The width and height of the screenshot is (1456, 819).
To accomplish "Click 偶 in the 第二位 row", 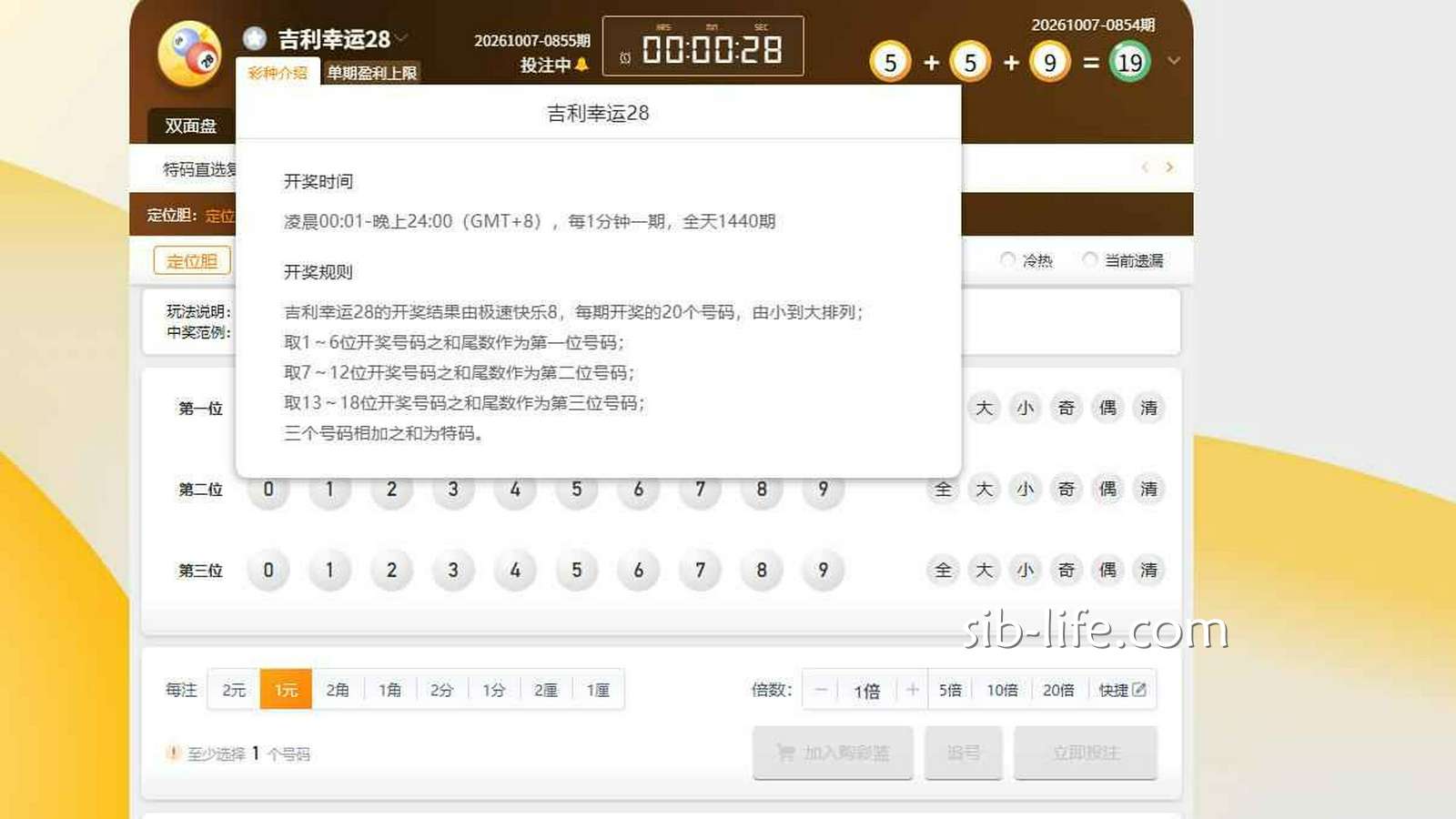I will 1107,490.
